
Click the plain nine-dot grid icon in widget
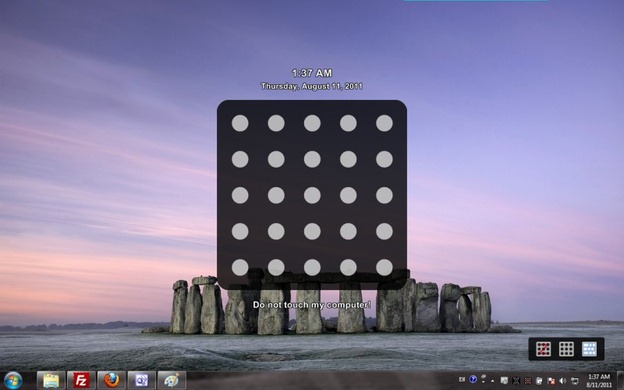pos(566,349)
